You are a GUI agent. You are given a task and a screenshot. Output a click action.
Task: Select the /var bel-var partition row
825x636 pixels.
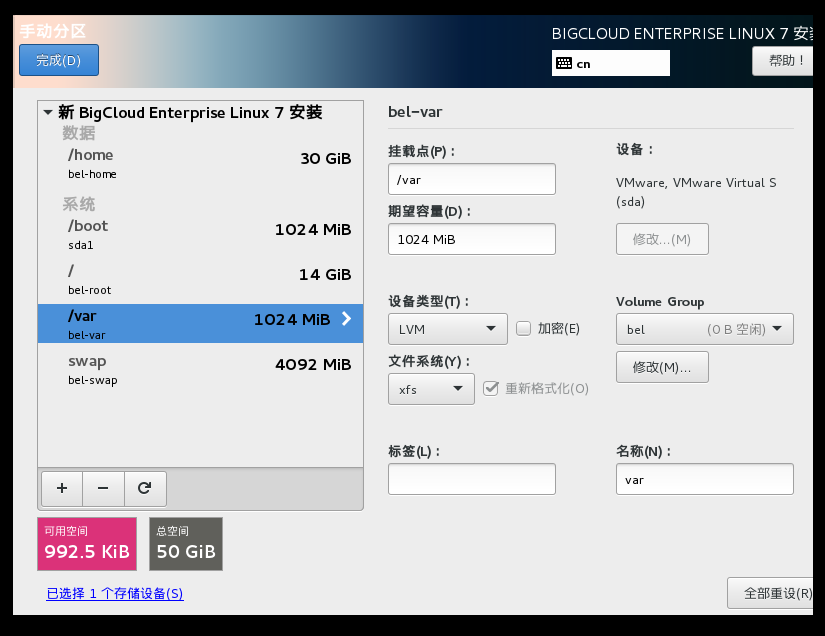coord(200,324)
